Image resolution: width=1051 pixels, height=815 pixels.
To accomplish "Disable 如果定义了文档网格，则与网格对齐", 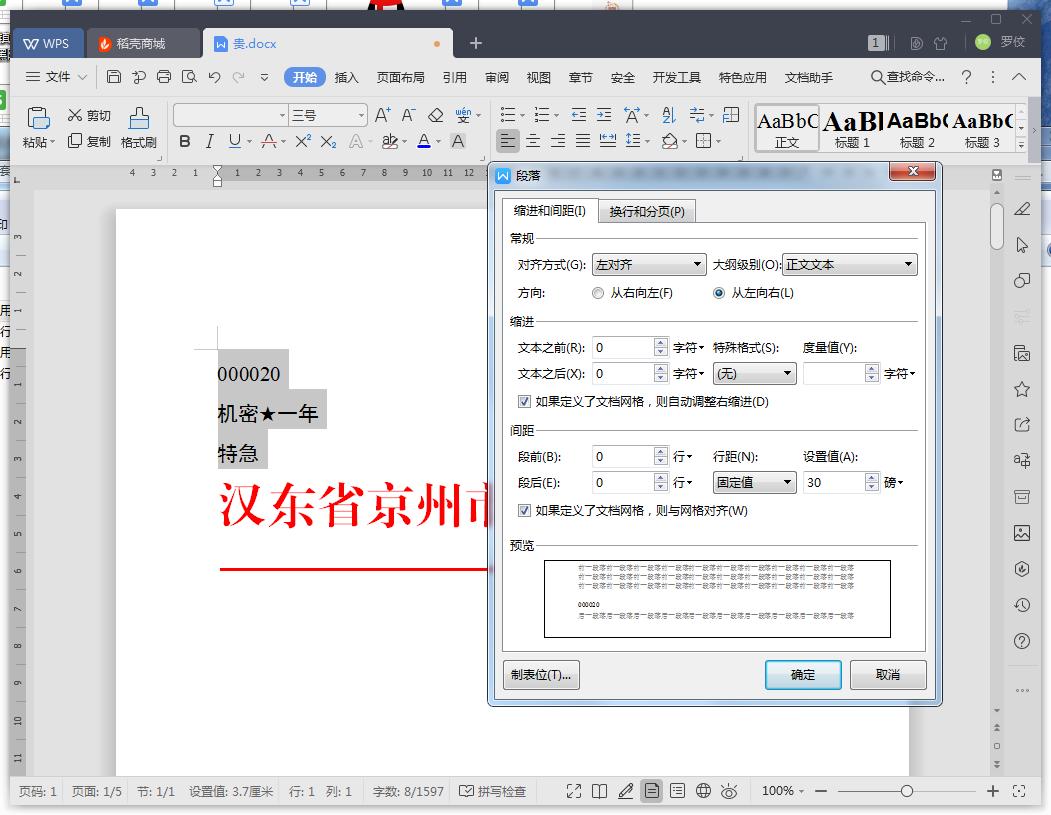I will pyautogui.click(x=524, y=510).
